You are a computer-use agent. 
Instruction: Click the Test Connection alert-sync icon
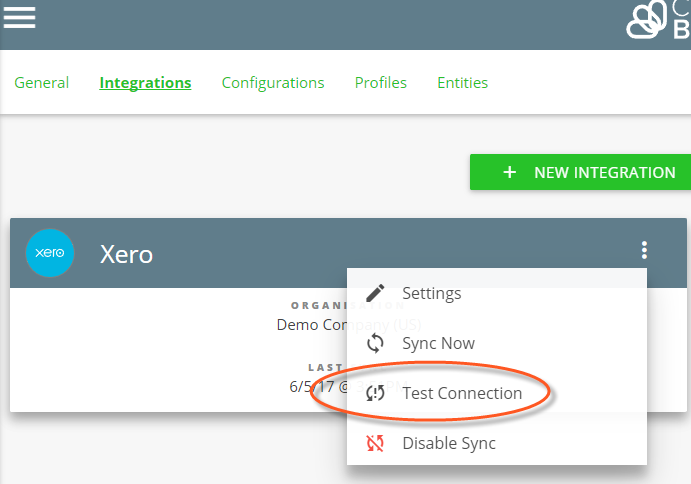(x=375, y=393)
